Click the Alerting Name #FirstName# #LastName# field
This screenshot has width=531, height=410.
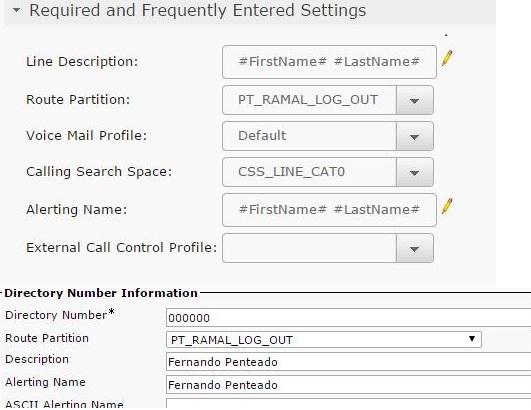coord(329,210)
